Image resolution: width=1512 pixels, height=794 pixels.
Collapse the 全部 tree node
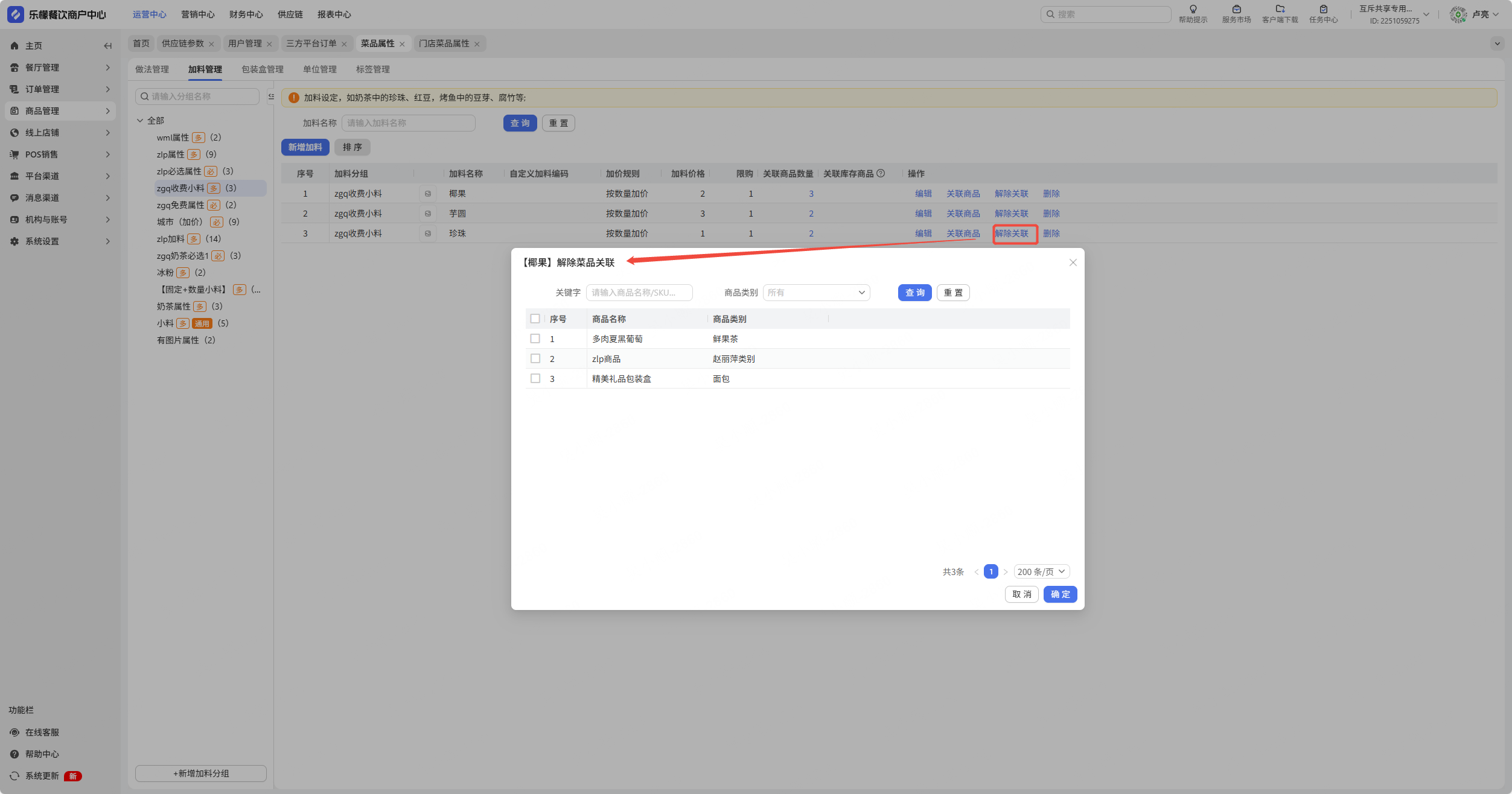pyautogui.click(x=140, y=121)
